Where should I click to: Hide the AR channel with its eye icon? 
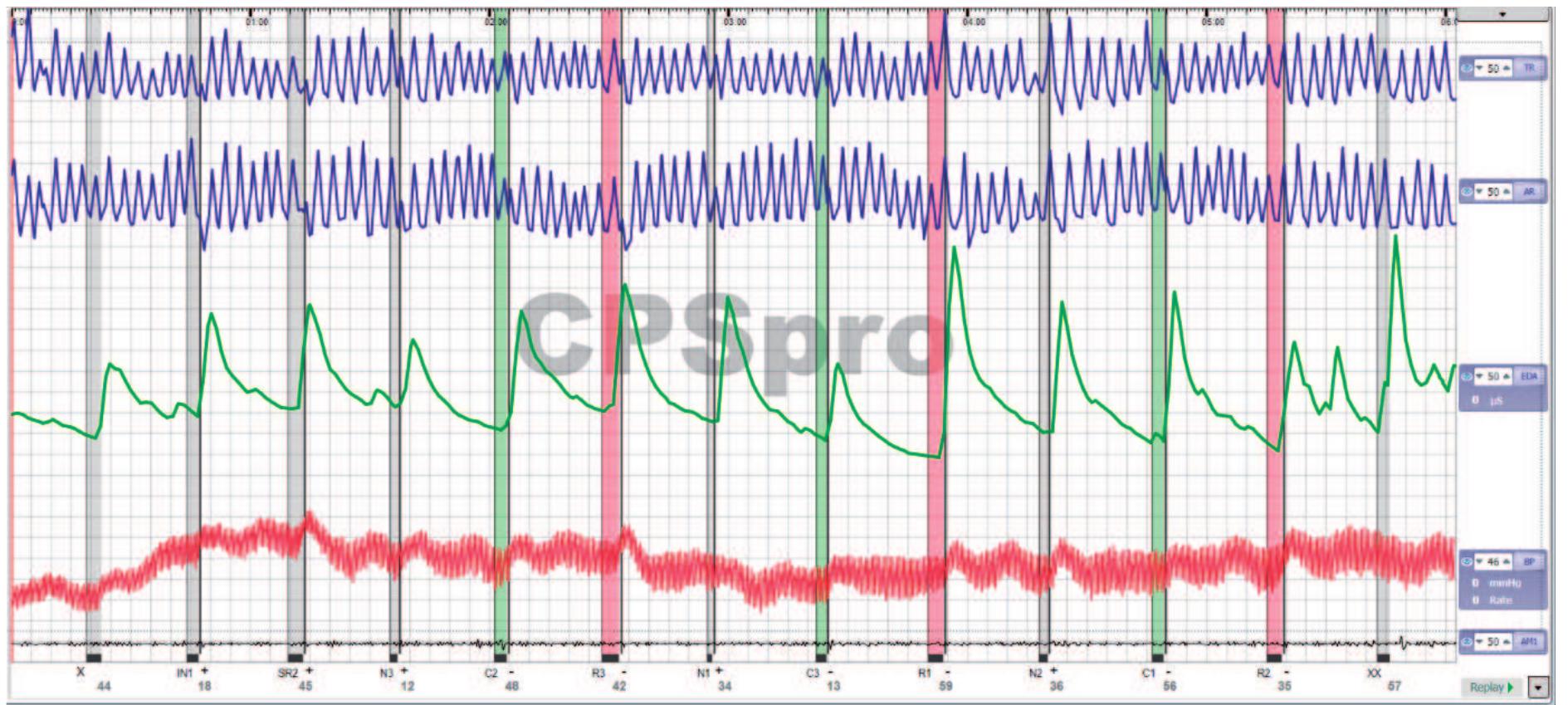point(1468,192)
